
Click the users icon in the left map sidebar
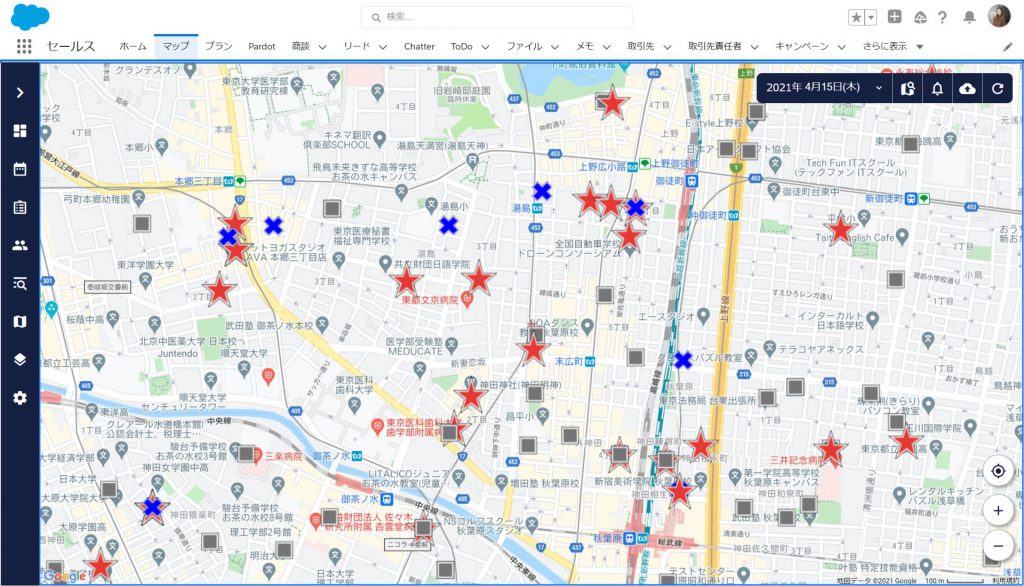tap(22, 245)
